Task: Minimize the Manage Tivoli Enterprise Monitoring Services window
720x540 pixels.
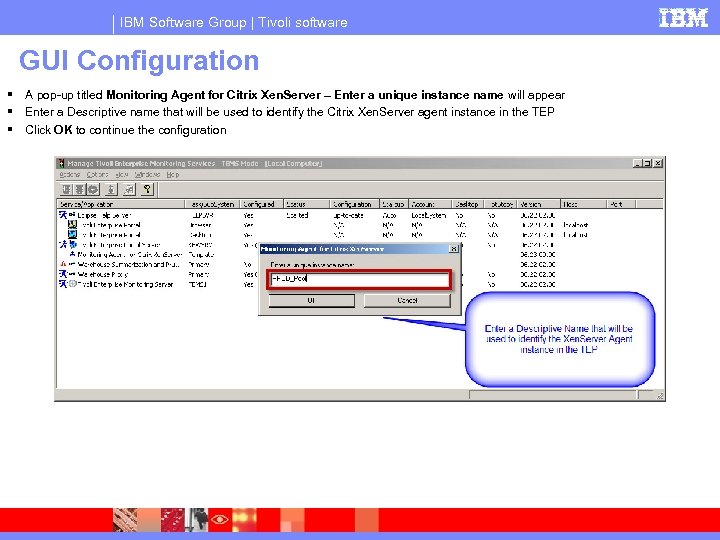Action: 637,163
